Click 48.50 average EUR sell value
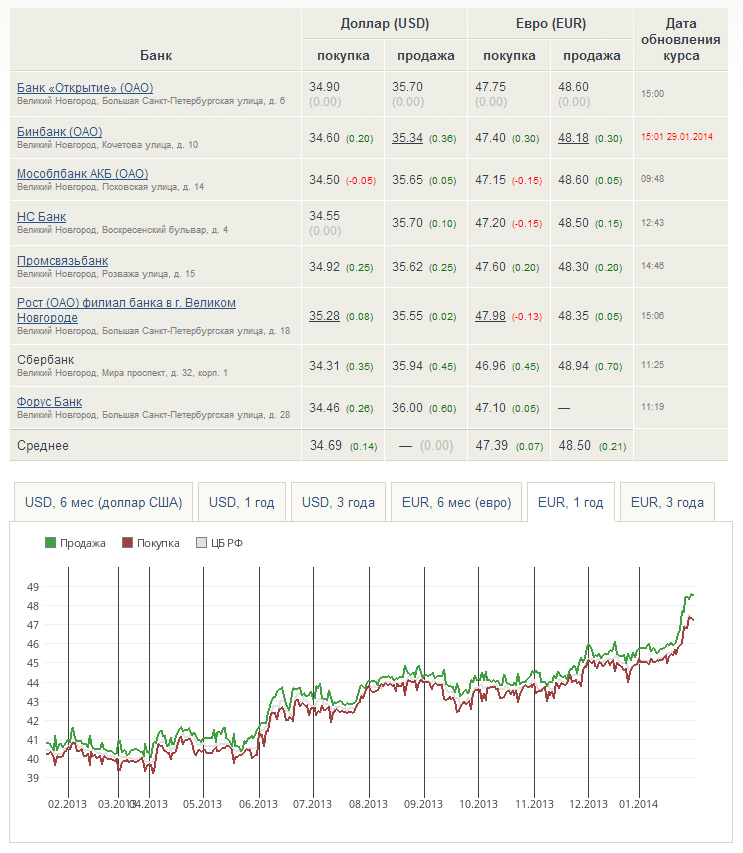The width and height of the screenshot is (743, 853). [x=574, y=446]
